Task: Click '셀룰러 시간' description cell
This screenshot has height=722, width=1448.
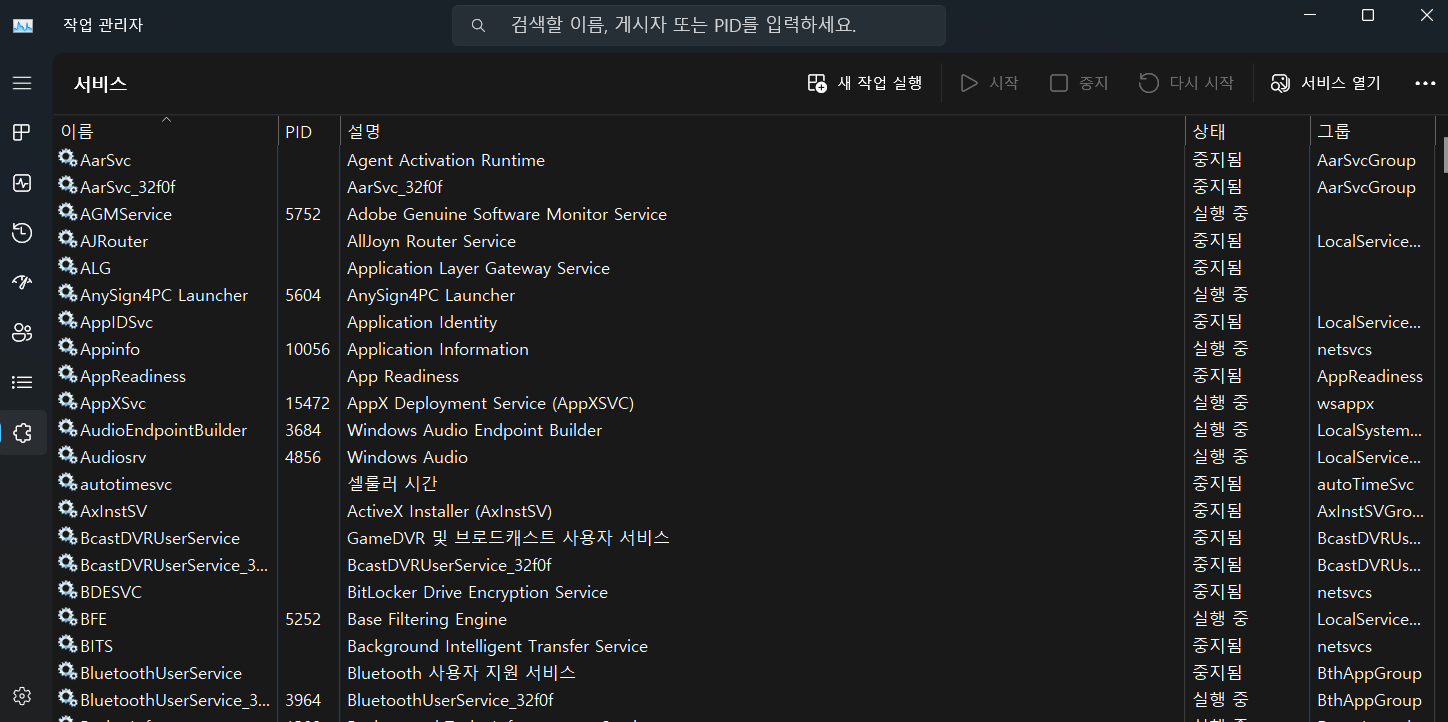Action: [x=392, y=484]
